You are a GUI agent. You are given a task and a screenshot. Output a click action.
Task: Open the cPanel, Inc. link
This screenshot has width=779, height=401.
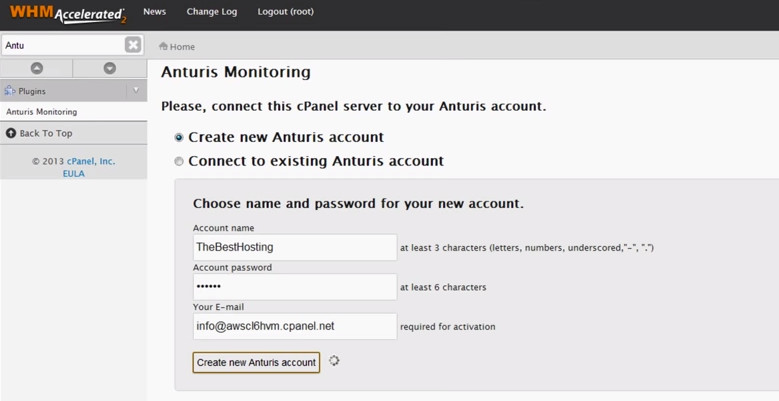(91, 161)
